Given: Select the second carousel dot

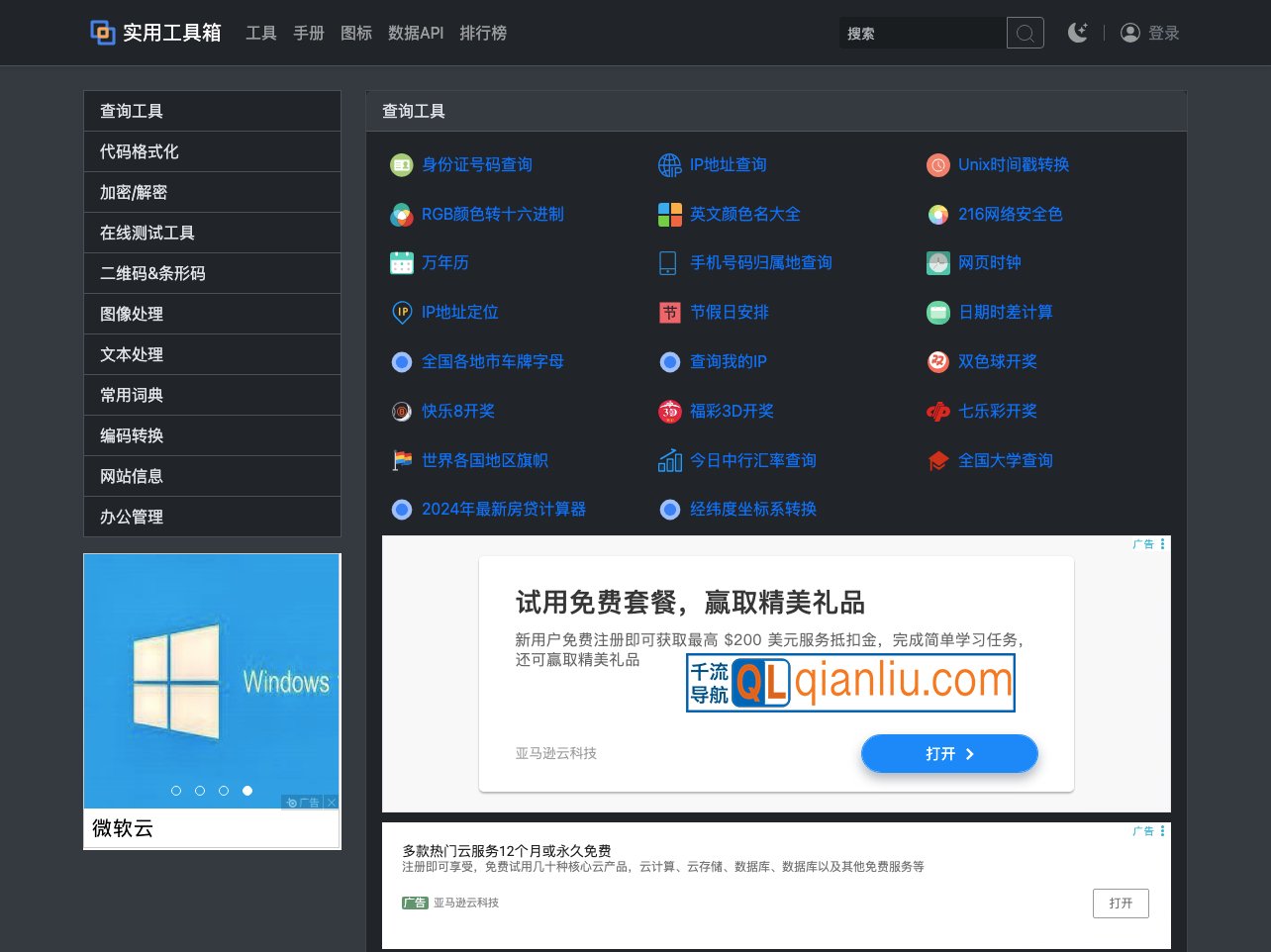Looking at the screenshot, I should (x=201, y=791).
